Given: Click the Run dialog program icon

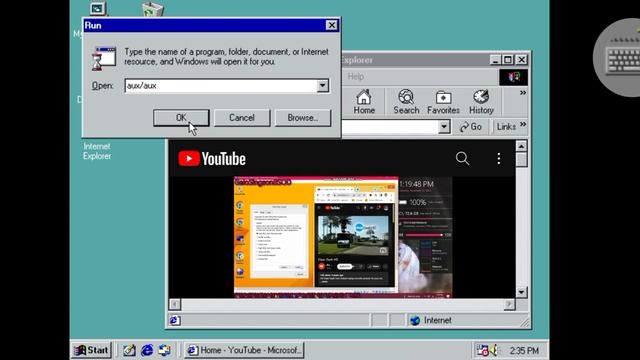Looking at the screenshot, I should click(x=104, y=58).
